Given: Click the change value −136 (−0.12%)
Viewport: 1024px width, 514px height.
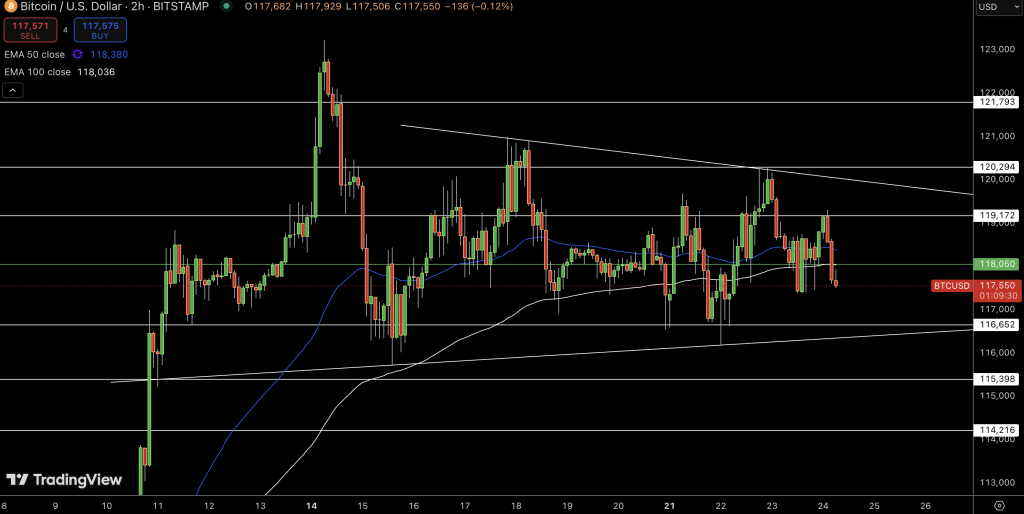Looking at the screenshot, I should pyautogui.click(x=481, y=6).
